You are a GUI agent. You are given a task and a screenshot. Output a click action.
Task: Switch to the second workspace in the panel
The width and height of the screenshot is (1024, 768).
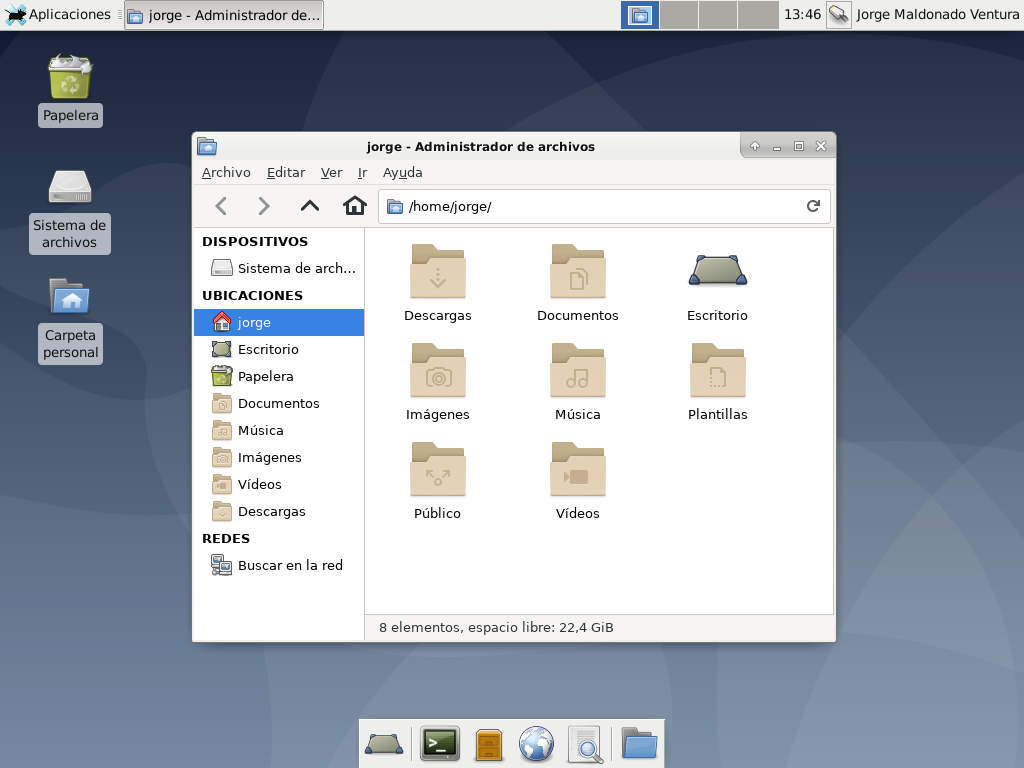pos(678,15)
